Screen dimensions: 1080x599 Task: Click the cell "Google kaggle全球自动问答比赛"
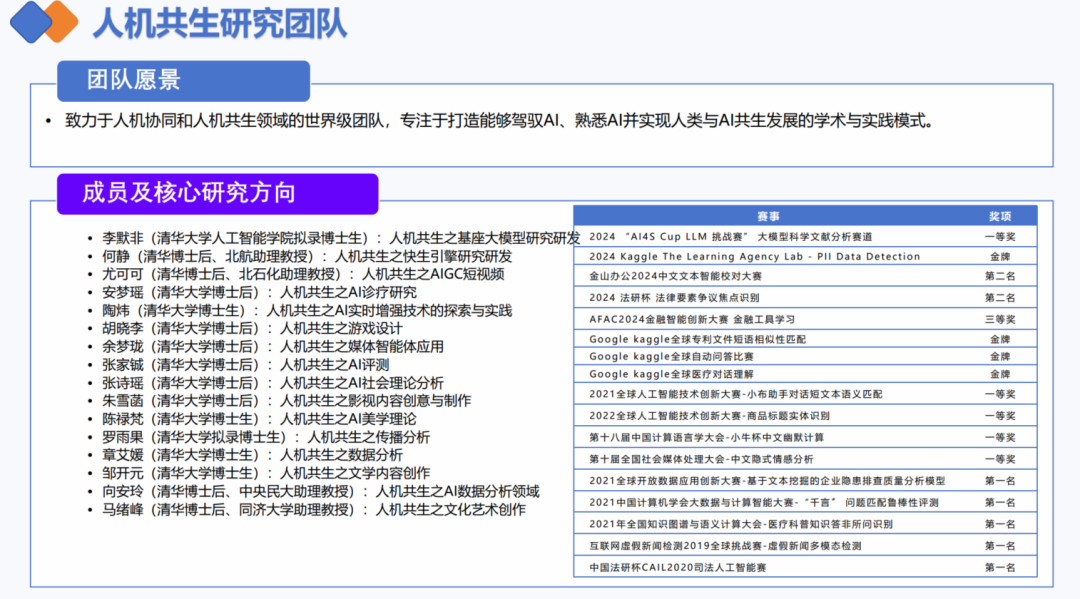[x=672, y=357]
